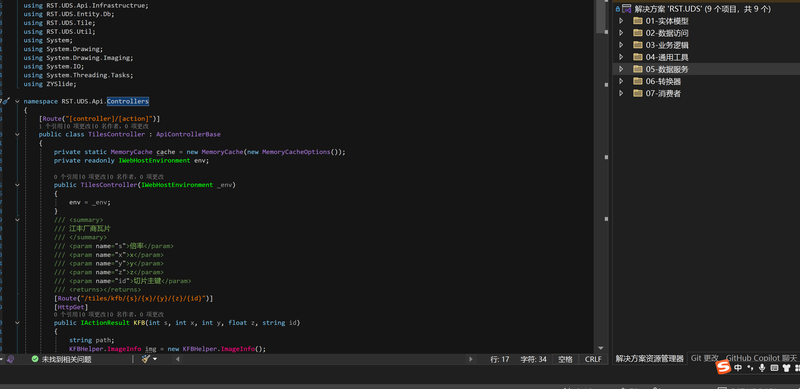Expand the 07-消费者 folder arrow
Image resolution: width=800 pixels, height=389 pixels.
[621, 93]
